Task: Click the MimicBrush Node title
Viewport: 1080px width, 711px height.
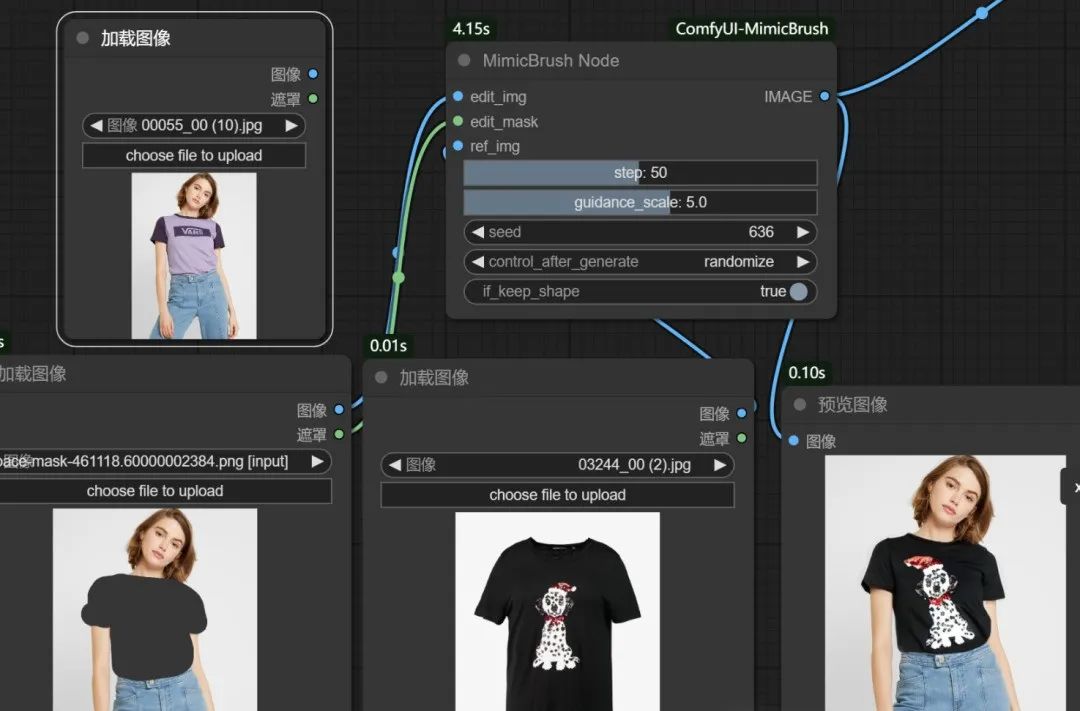Action: pyautogui.click(x=551, y=61)
